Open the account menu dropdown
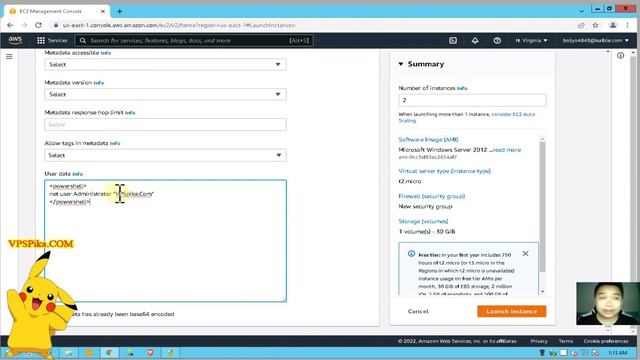The image size is (640, 360). point(596,40)
